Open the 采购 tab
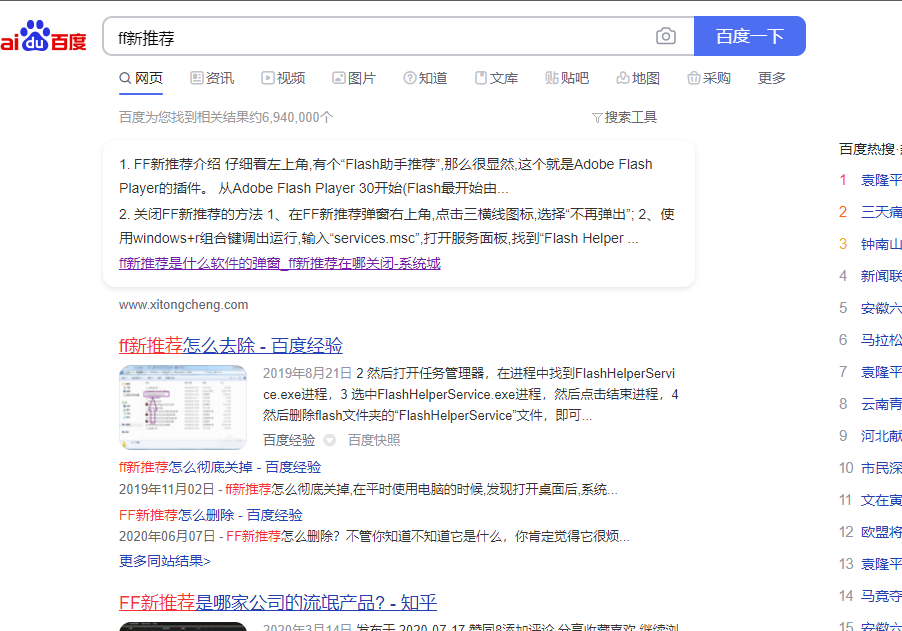902x631 pixels. click(709, 78)
